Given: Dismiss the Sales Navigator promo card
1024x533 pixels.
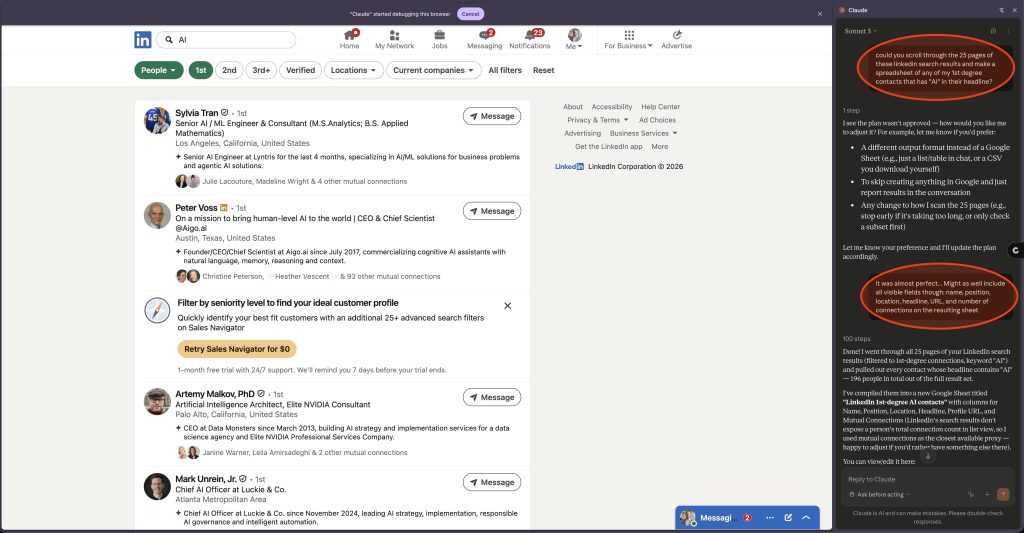Looking at the screenshot, I should coord(507,306).
